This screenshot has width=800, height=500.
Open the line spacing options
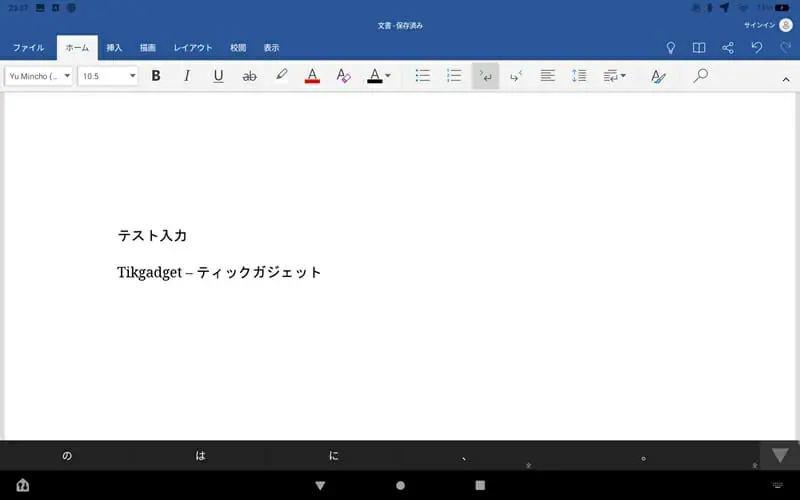[579, 76]
